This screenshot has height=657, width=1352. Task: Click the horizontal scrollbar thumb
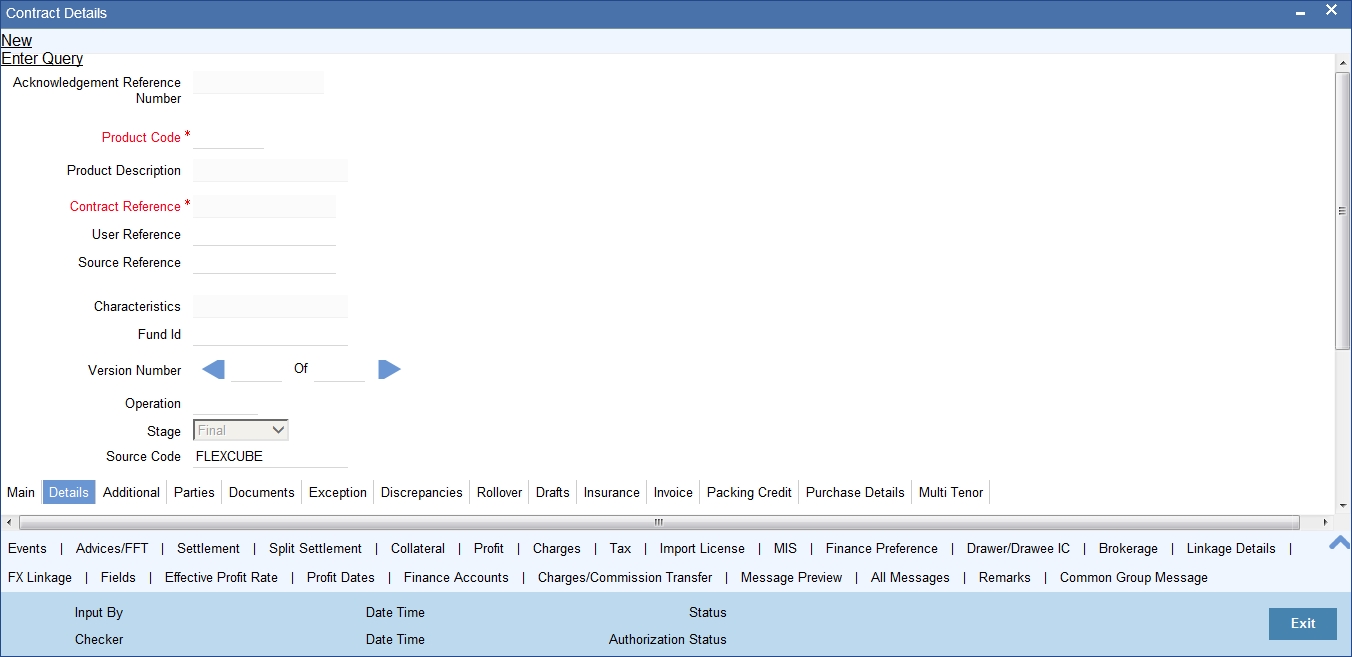[659, 522]
